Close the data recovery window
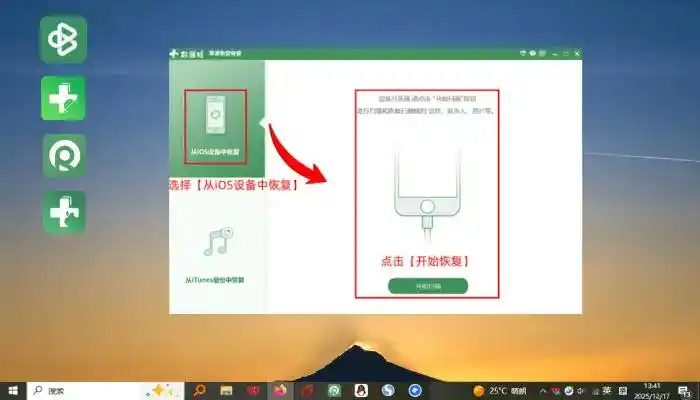 point(577,54)
